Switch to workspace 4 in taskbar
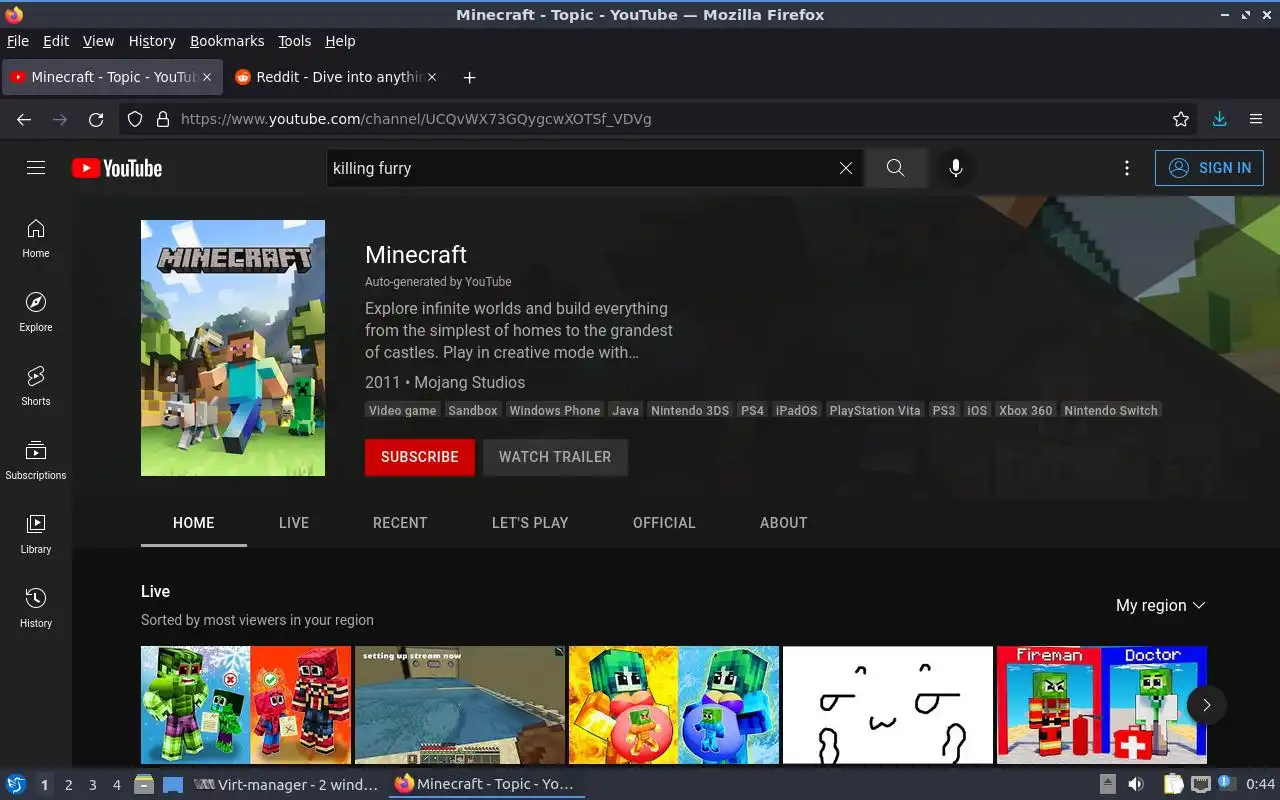 coord(116,785)
